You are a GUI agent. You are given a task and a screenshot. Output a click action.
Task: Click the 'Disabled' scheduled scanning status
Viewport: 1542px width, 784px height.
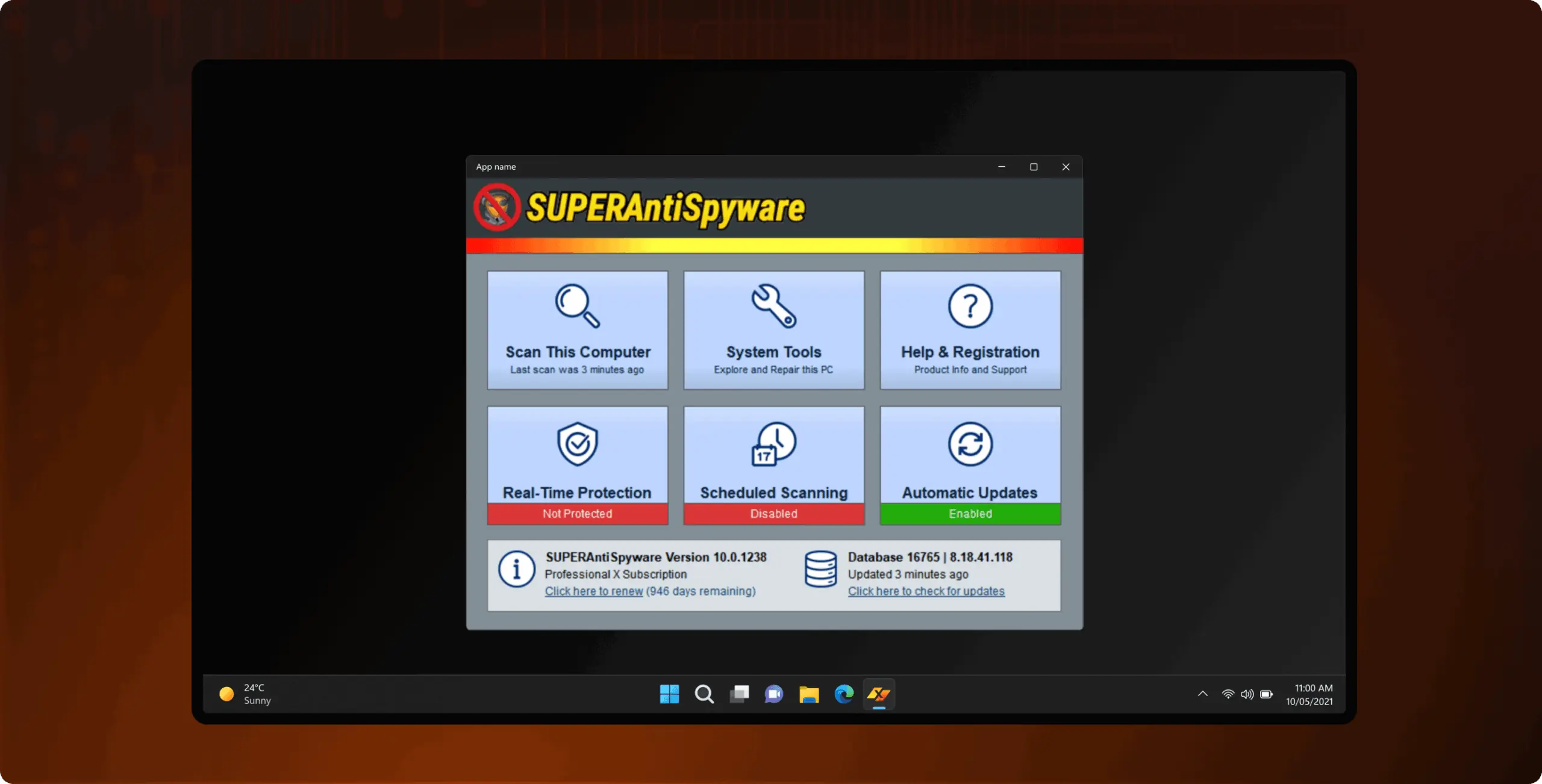774,514
